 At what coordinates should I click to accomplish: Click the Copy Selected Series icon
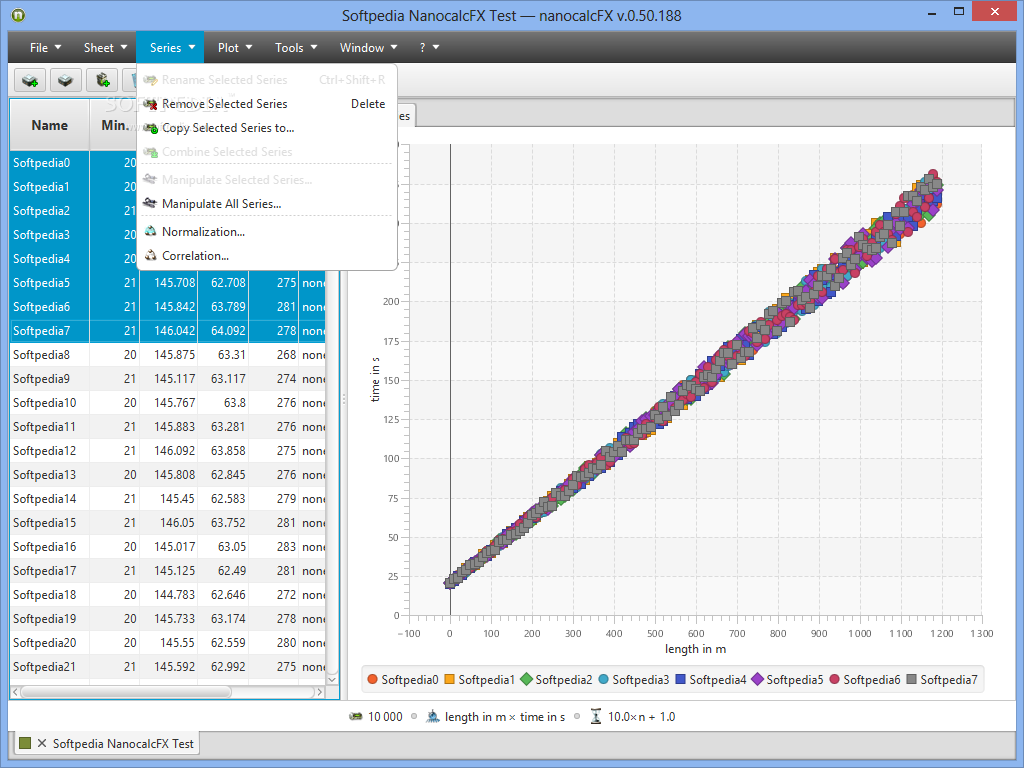(150, 128)
